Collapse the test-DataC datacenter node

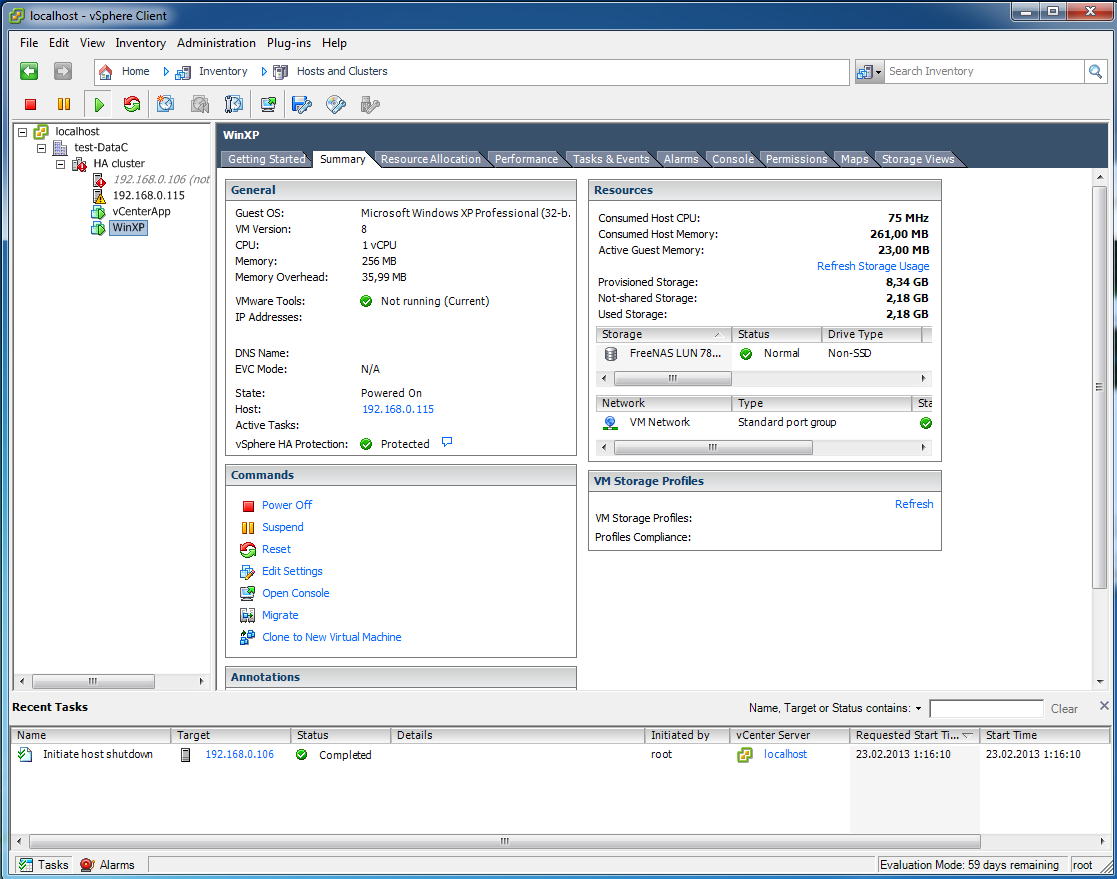pos(41,148)
